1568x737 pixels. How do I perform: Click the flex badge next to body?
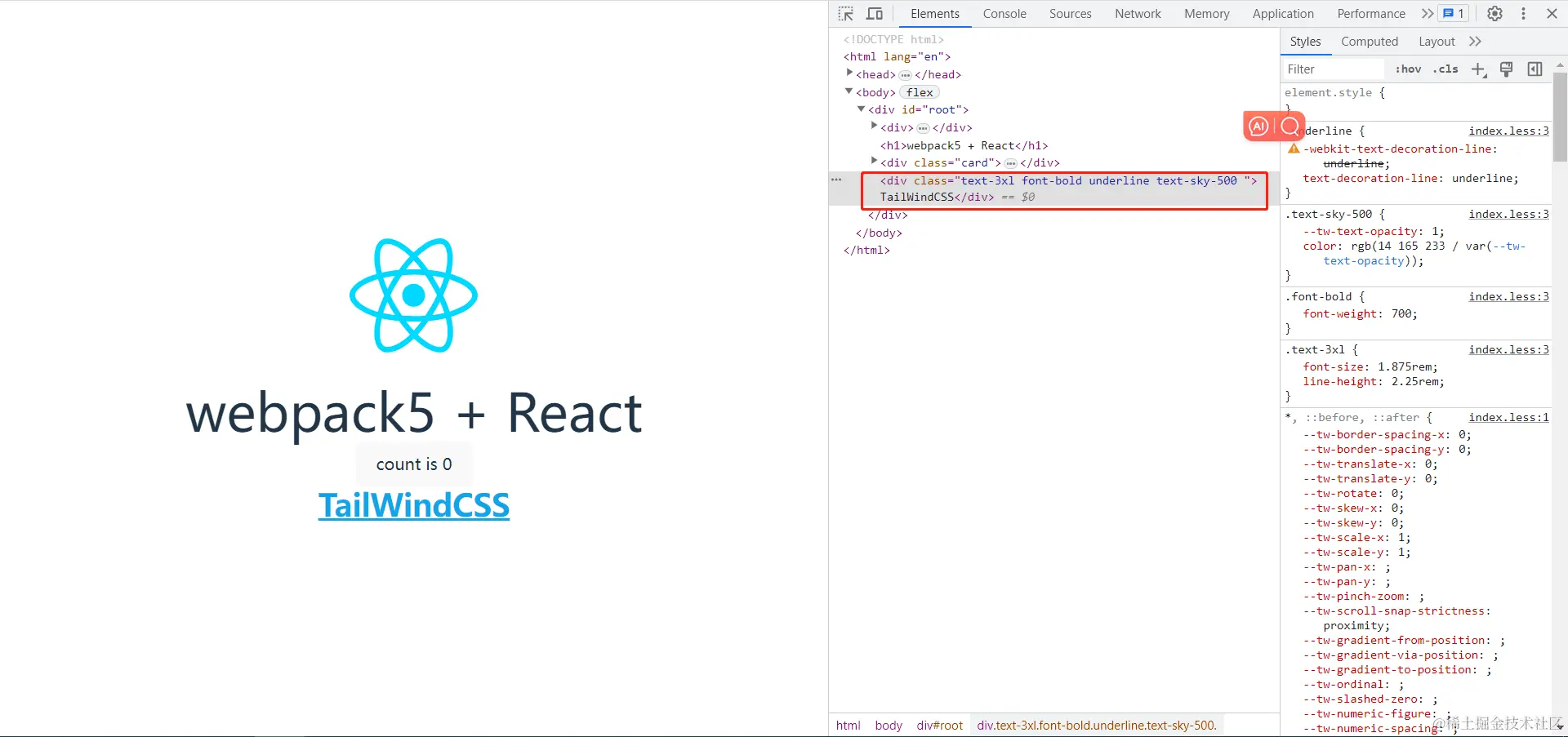coord(920,92)
